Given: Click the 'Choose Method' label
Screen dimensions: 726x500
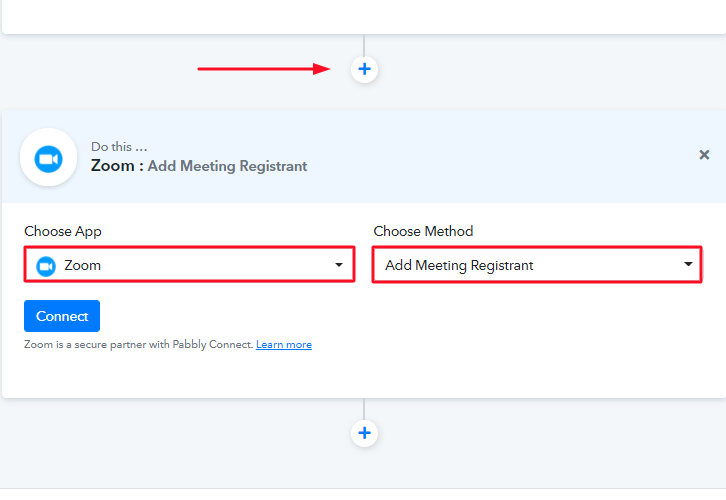Looking at the screenshot, I should pyautogui.click(x=423, y=231).
